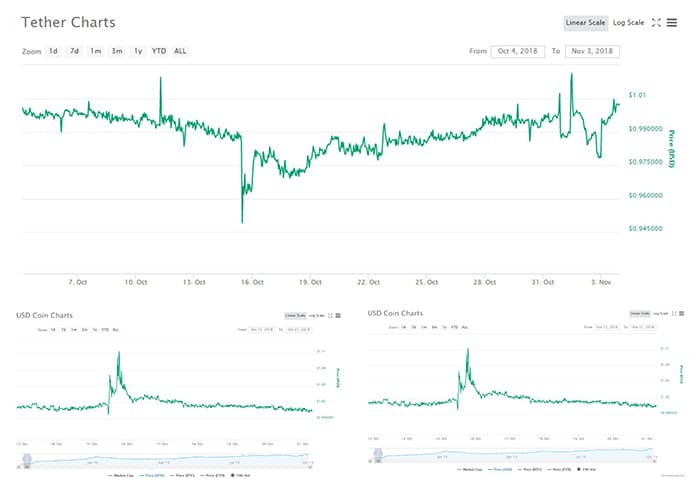The height and width of the screenshot is (489, 700).
Task: Toggle Market Cap legend in right USD Coin chart
Action: point(469,468)
